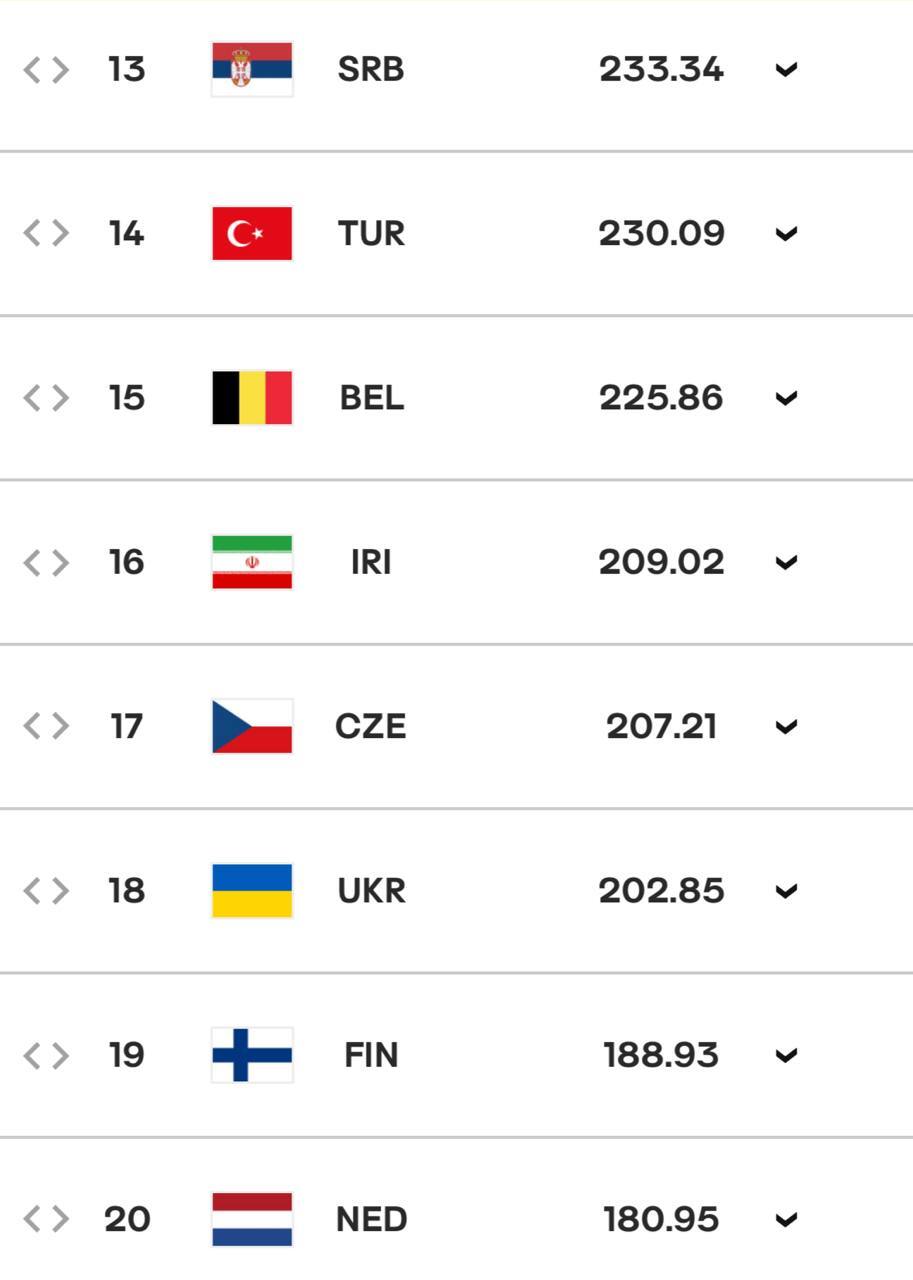Click the Ukraine flag icon
Viewport: 913px width, 1280px height.
pos(251,890)
